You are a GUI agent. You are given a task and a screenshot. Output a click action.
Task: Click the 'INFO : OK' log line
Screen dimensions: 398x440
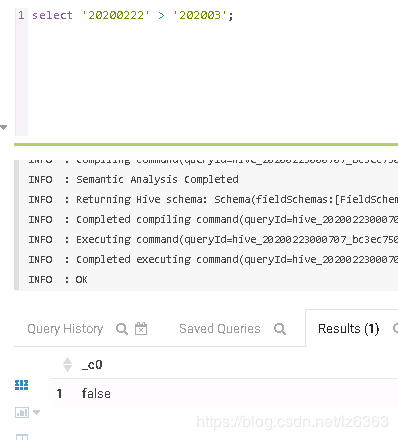pyautogui.click(x=58, y=279)
